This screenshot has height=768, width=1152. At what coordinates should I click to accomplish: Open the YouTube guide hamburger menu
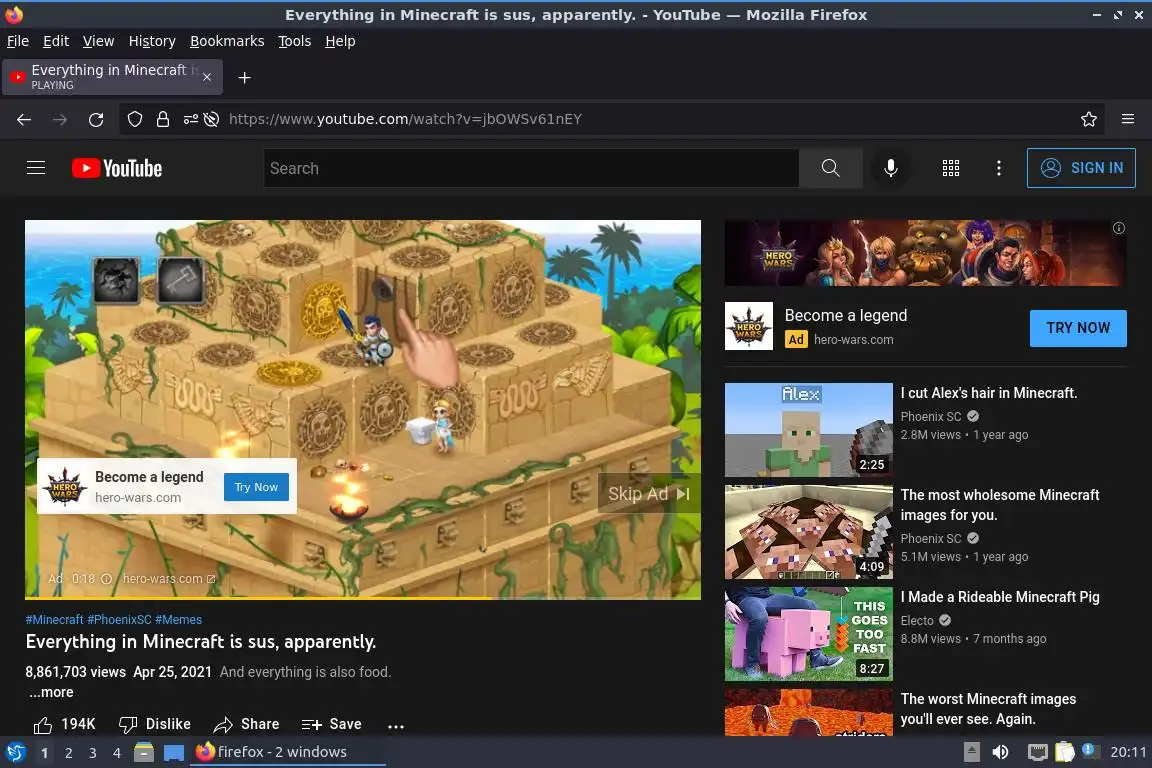(x=36, y=168)
